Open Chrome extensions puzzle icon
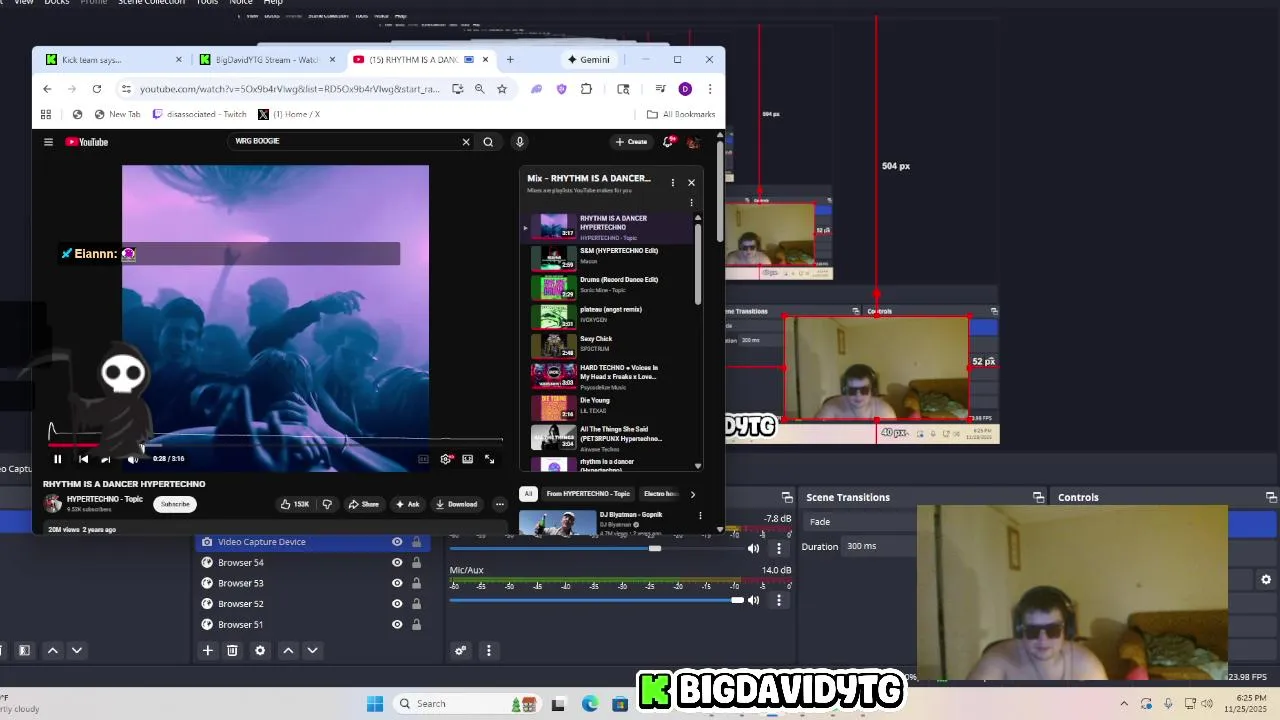Viewport: 1280px width, 720px height. pyautogui.click(x=586, y=89)
